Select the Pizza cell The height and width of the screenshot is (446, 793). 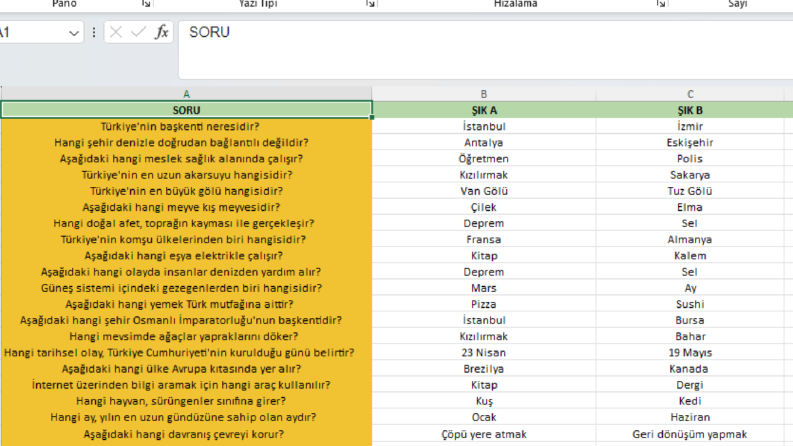tap(484, 304)
